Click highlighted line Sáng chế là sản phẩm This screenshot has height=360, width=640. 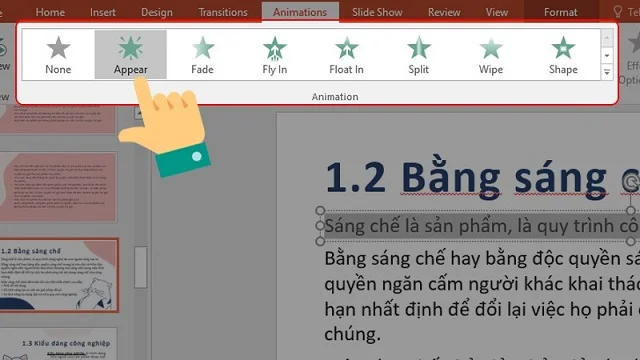coord(482,226)
